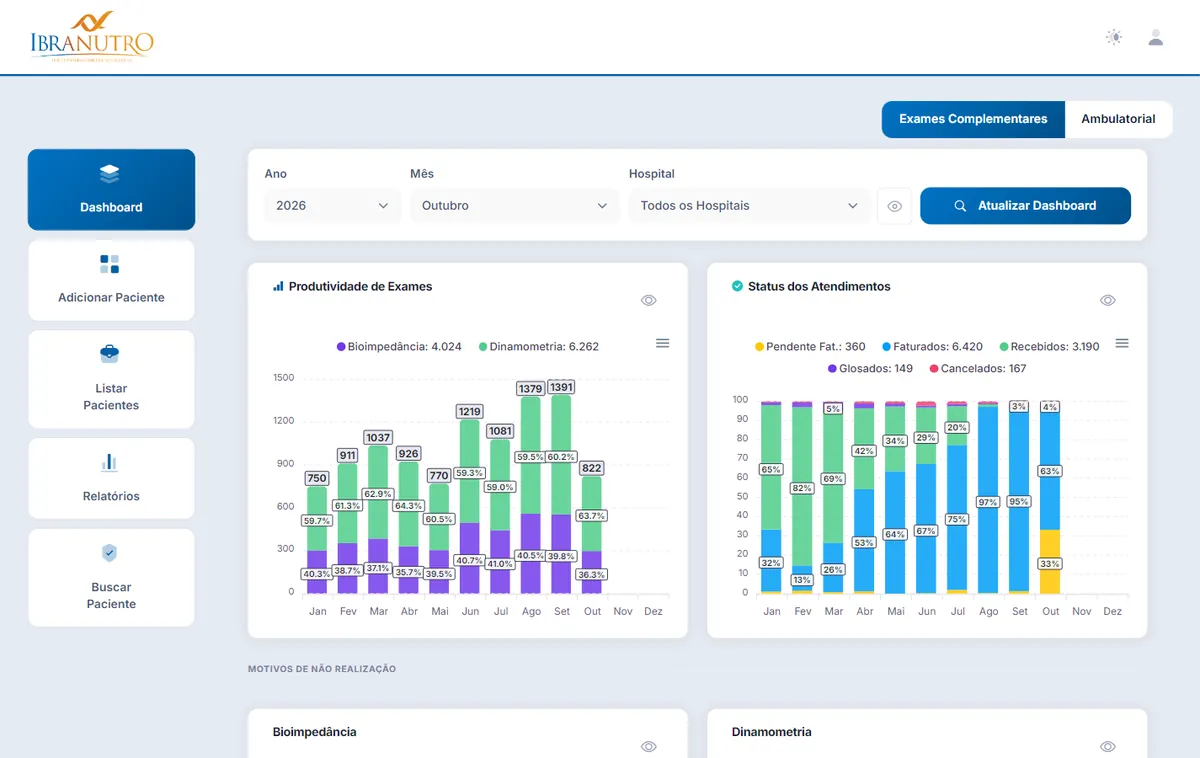
Task: Click the Jan status bar showing 65%
Action: [771, 468]
